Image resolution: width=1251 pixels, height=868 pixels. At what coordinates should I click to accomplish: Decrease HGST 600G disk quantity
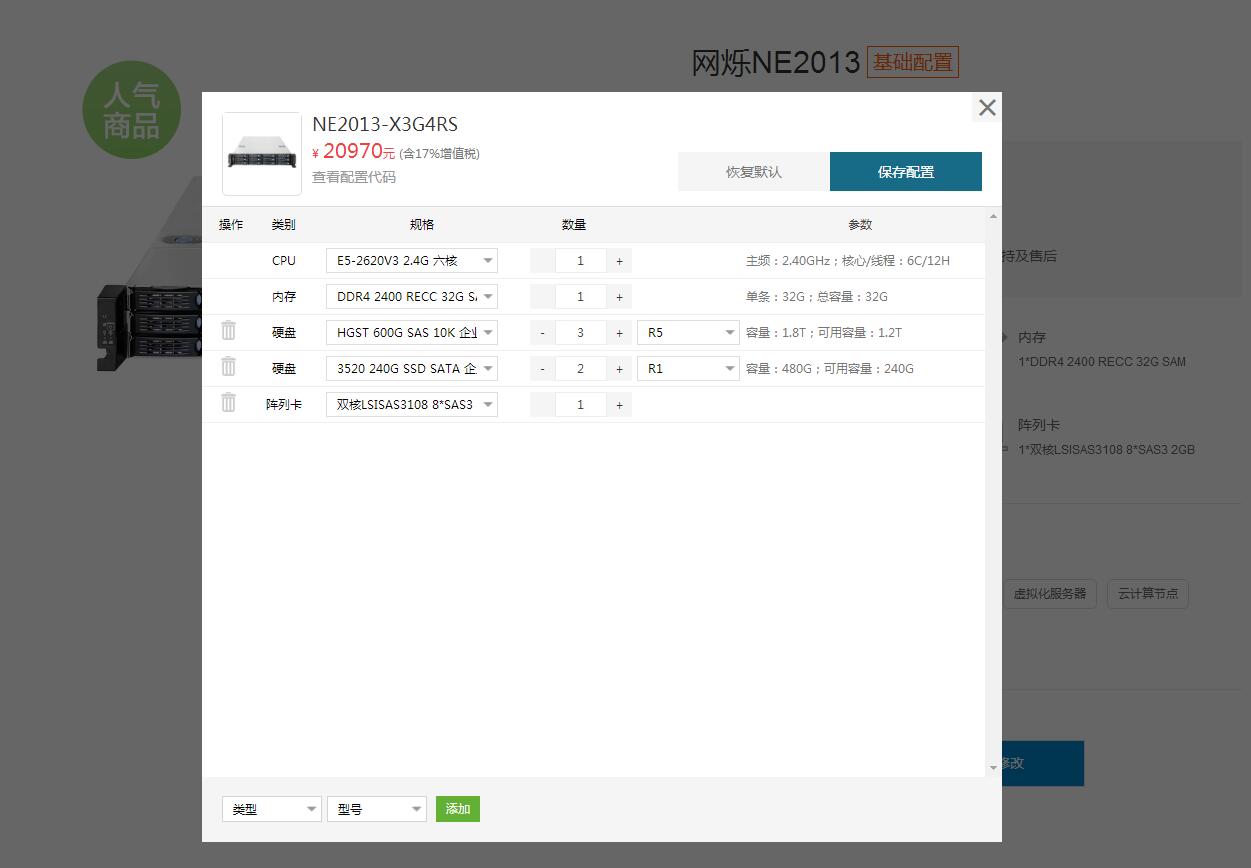[542, 333]
